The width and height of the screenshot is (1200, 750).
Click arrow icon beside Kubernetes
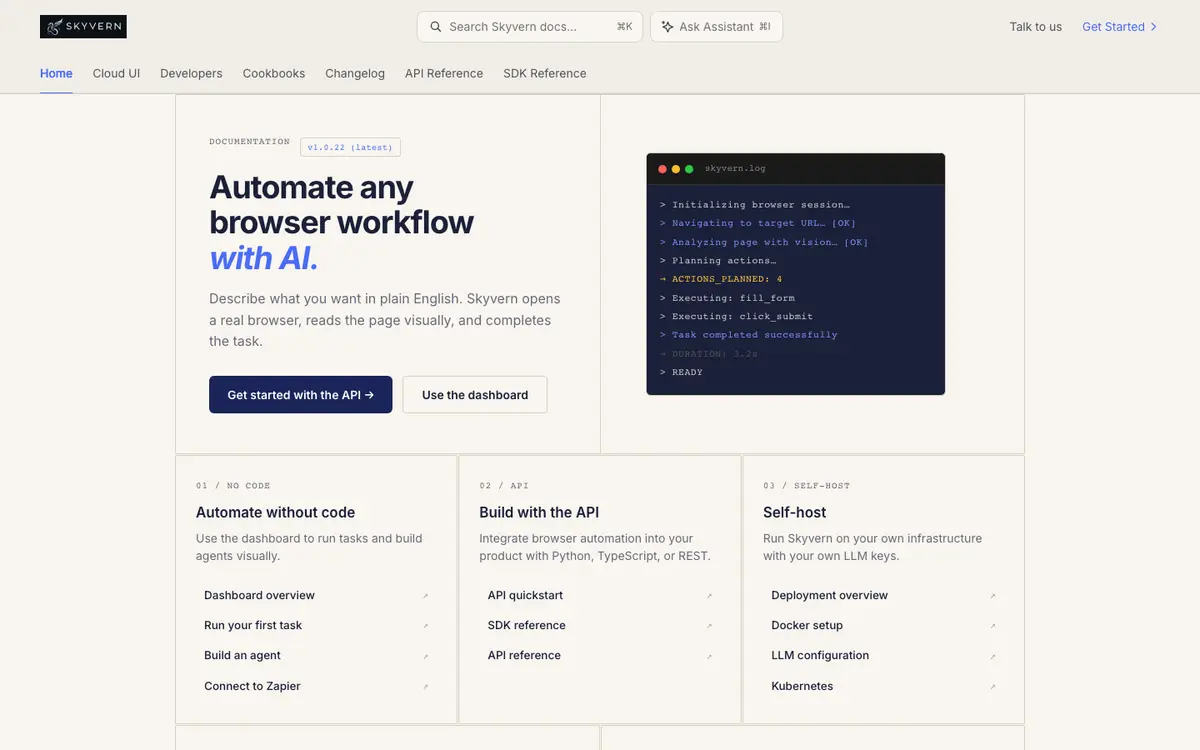point(993,687)
